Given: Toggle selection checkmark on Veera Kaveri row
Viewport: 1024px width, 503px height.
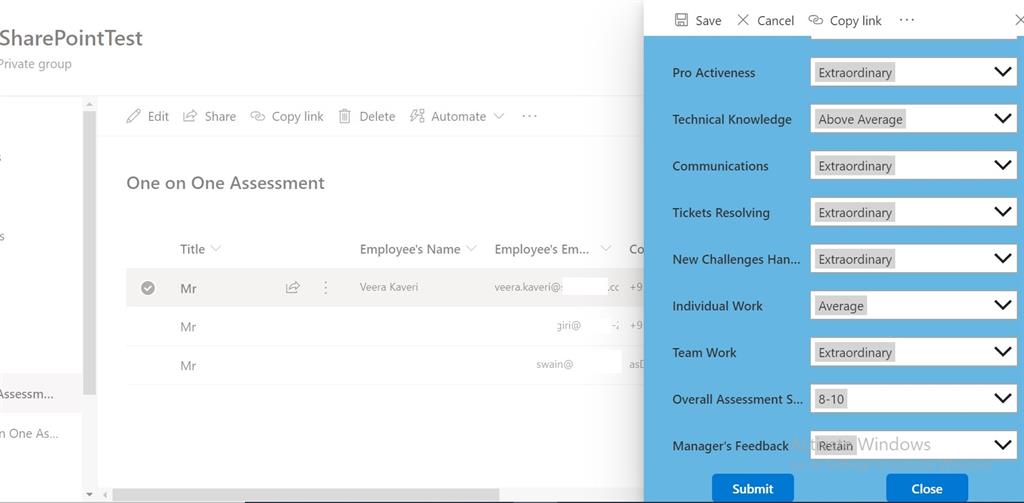Looking at the screenshot, I should (x=148, y=287).
